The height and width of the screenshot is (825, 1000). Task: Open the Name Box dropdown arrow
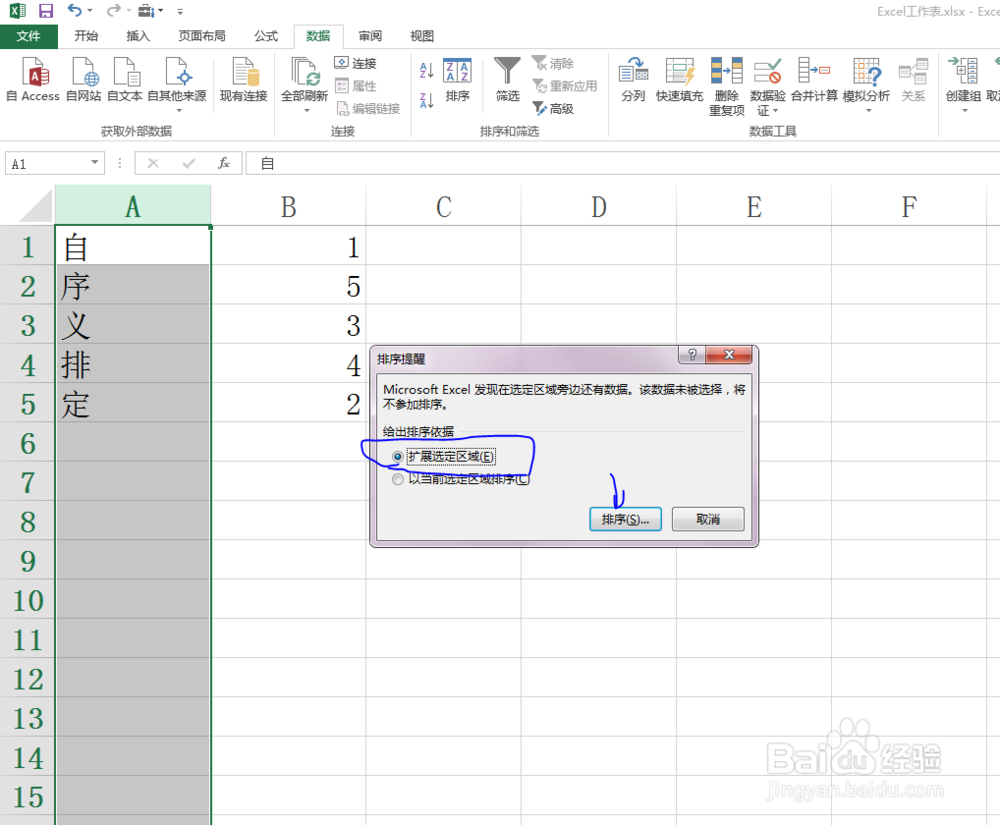94,163
